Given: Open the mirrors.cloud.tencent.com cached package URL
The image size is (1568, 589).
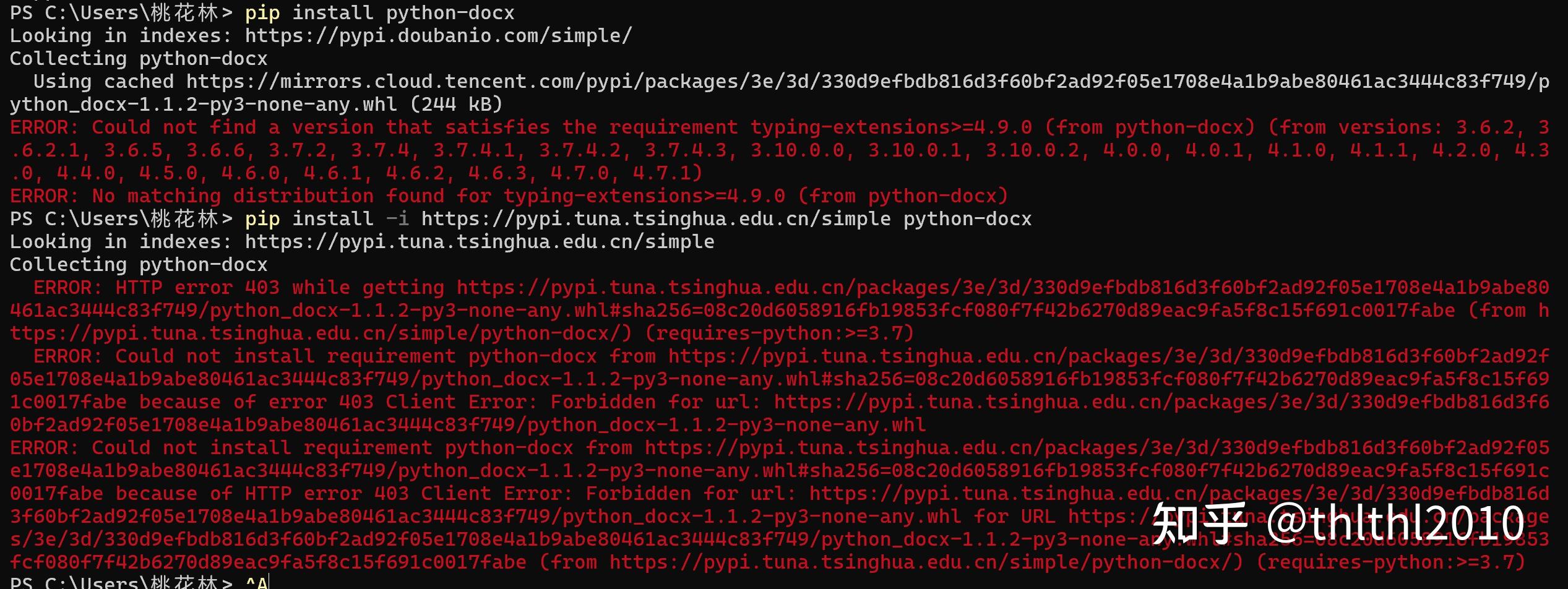Looking at the screenshot, I should point(866,82).
